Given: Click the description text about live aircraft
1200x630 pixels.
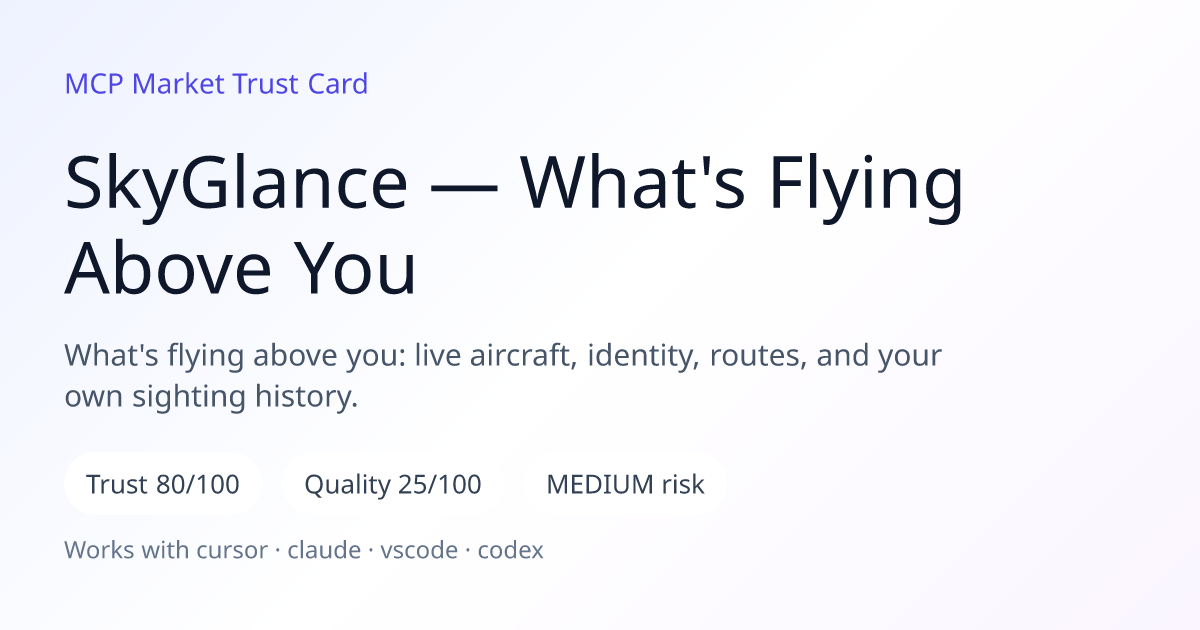Looking at the screenshot, I should pos(503,376).
